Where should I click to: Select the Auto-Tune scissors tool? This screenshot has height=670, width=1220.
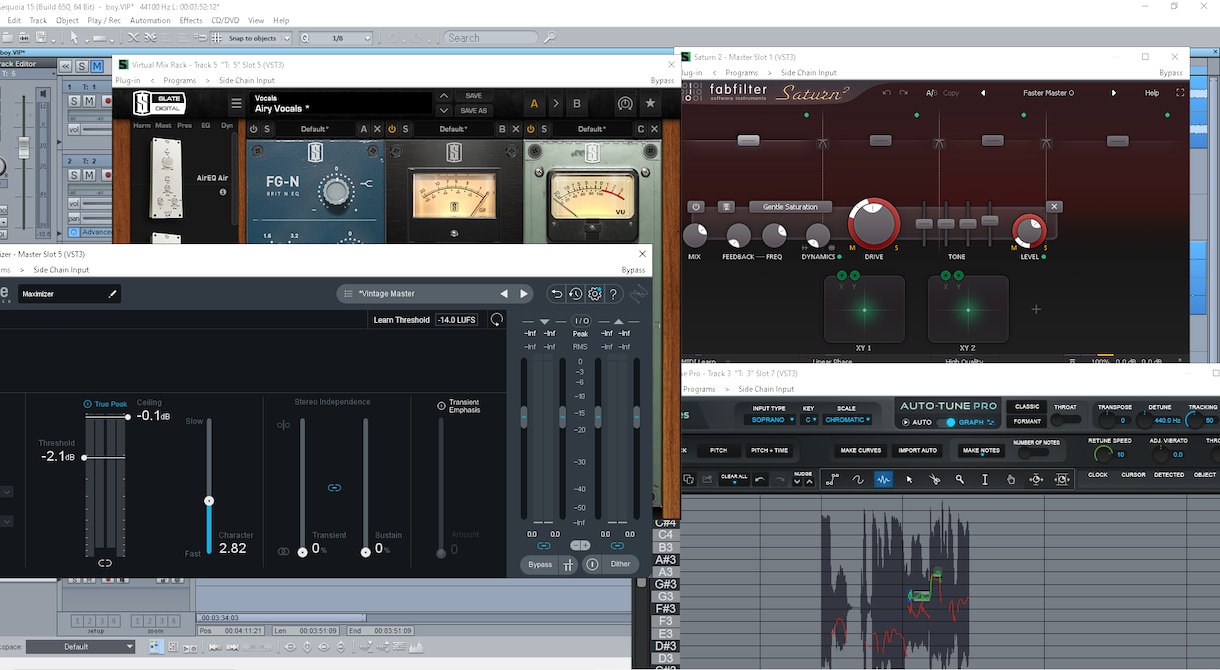click(934, 480)
